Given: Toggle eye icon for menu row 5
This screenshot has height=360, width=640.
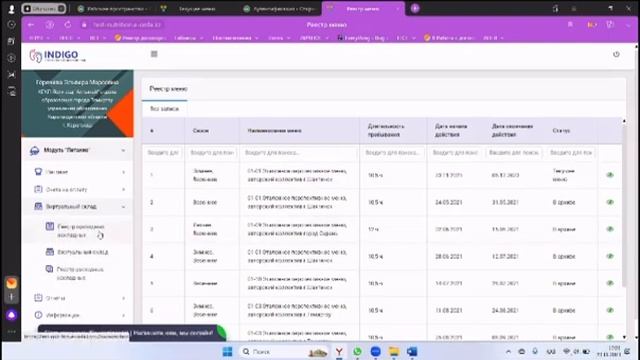Looking at the screenshot, I should pos(610,283).
